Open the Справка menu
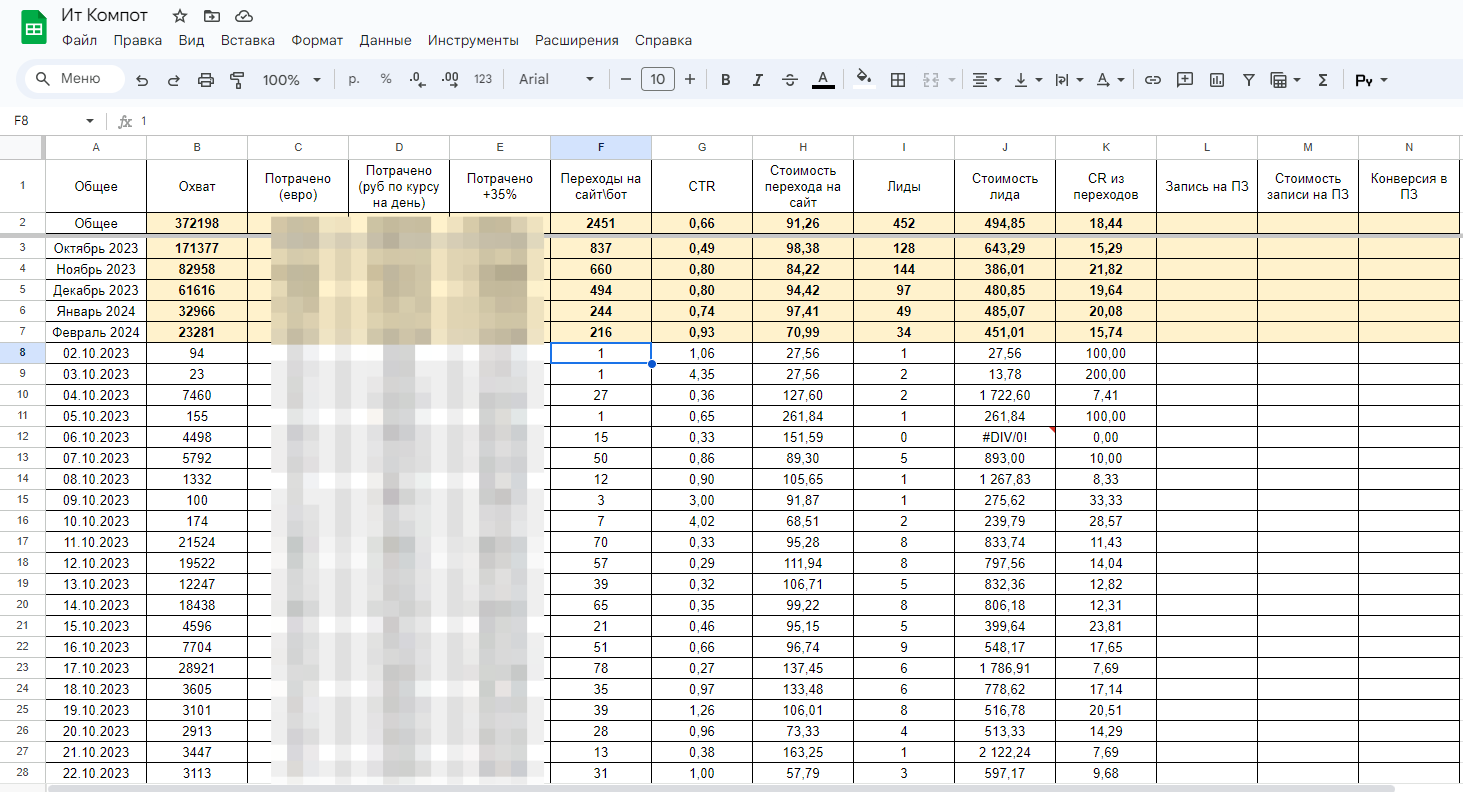This screenshot has width=1463, height=792. (663, 41)
